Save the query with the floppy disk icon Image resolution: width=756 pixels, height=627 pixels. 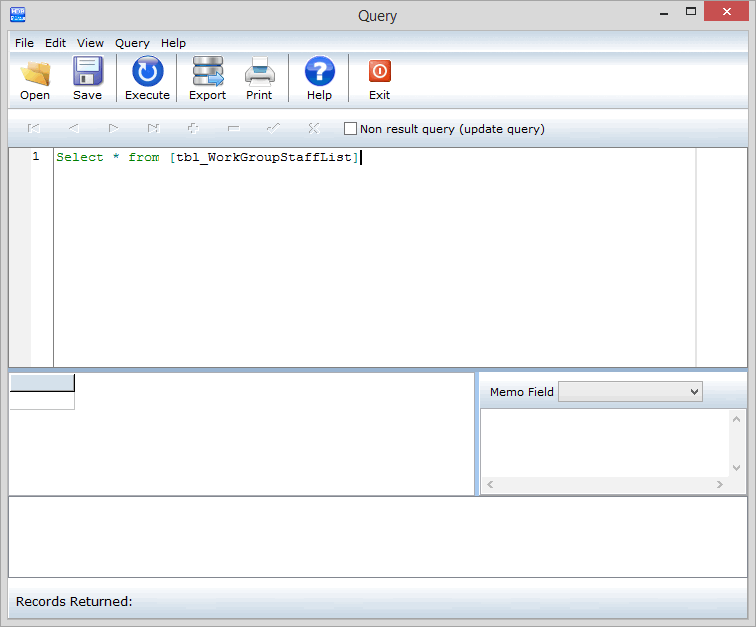87,73
